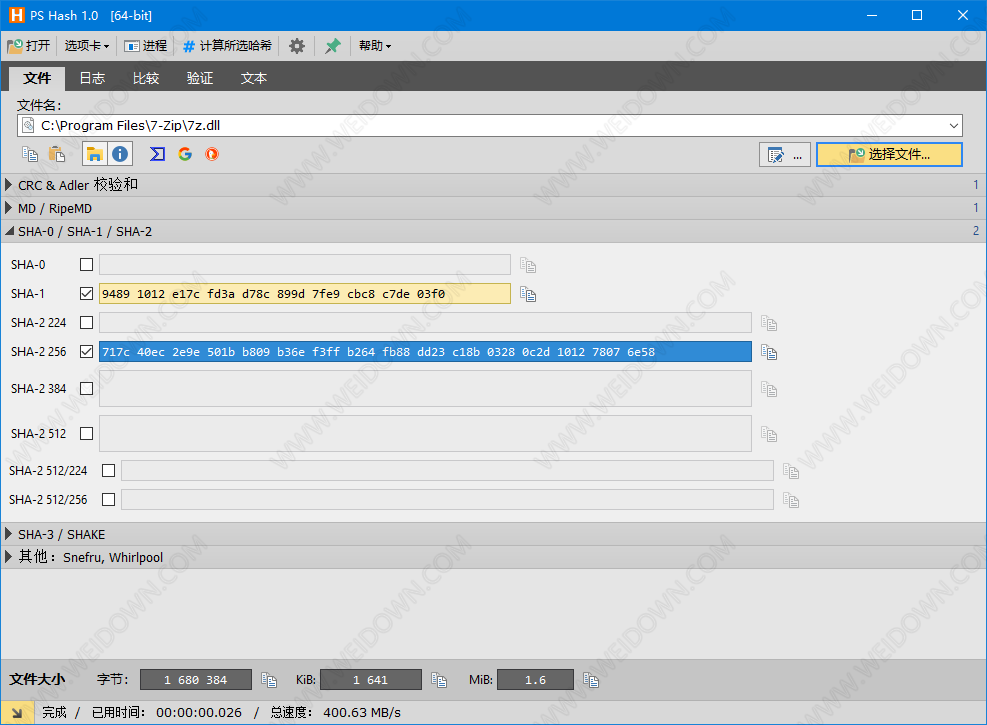
Task: Copy the SHA-0 hash value
Action: [527, 266]
